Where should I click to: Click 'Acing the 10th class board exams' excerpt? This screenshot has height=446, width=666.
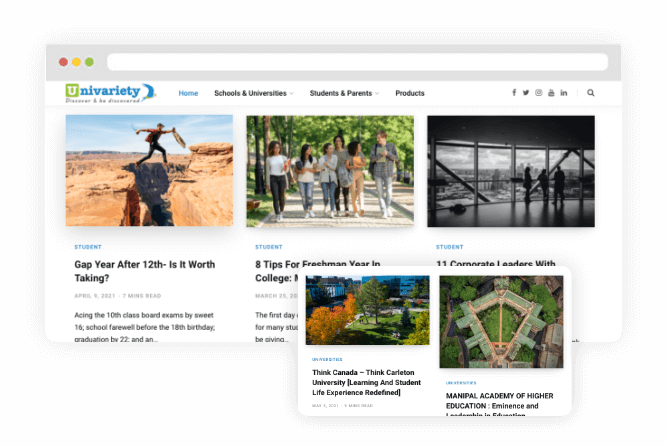144,327
